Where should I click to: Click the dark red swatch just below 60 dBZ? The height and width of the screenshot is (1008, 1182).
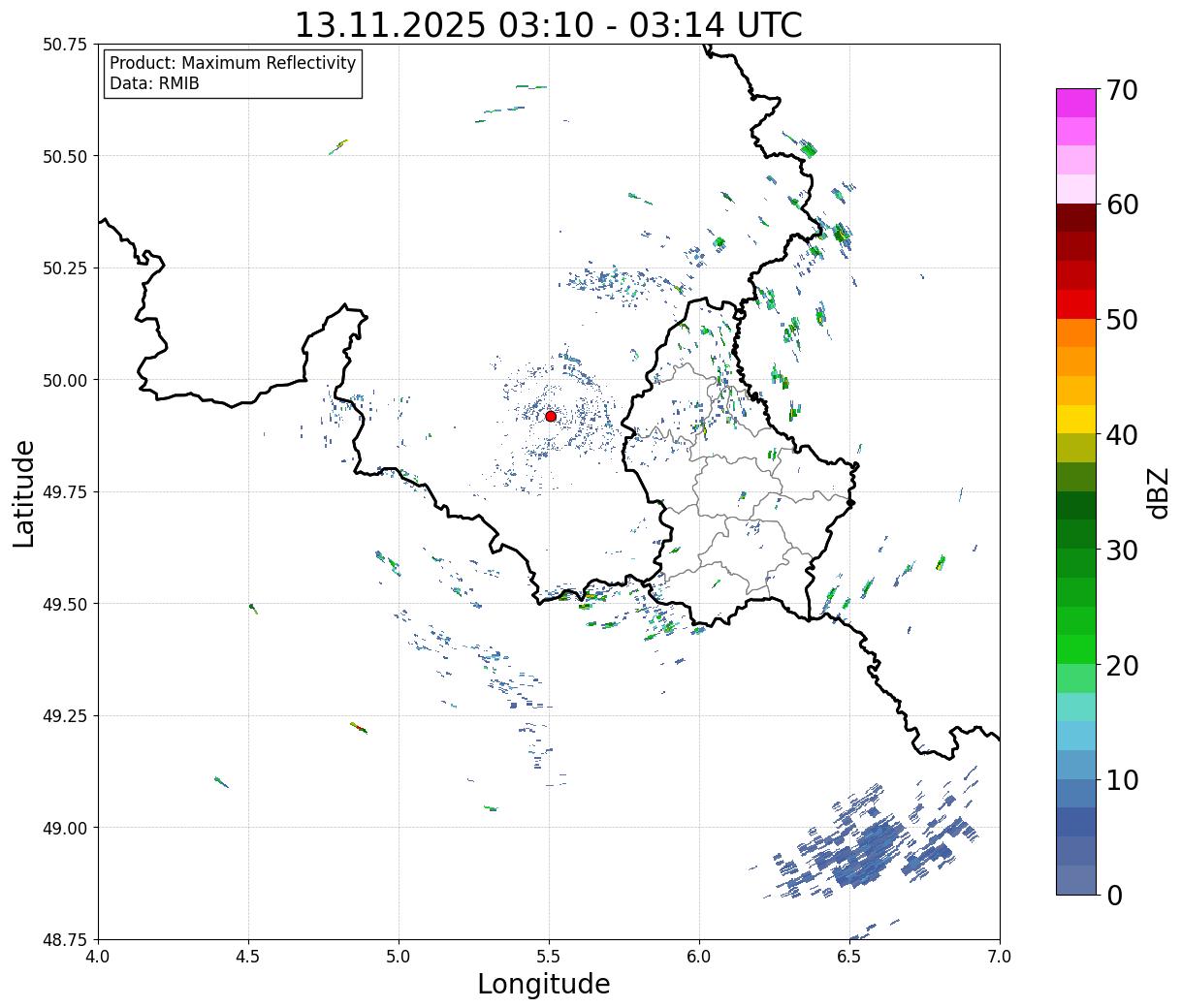pyautogui.click(x=1076, y=218)
